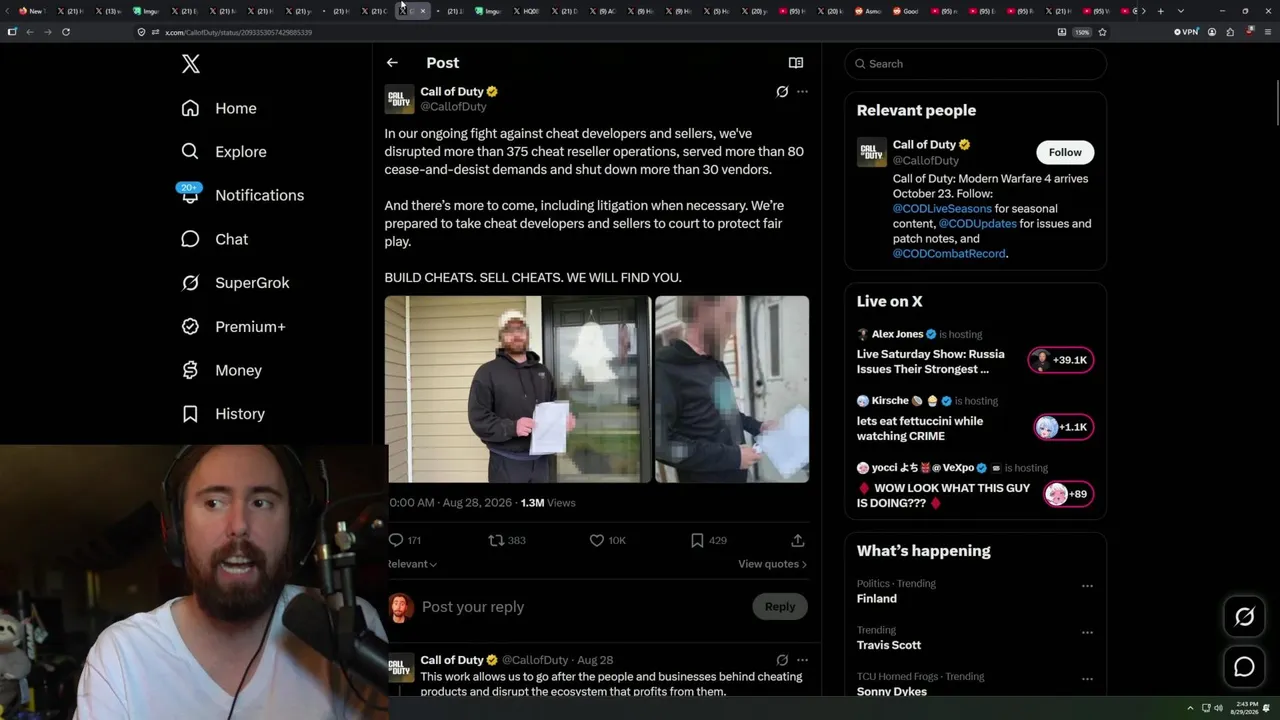This screenshot has height=720, width=1280.
Task: Click the Home house icon
Action: click(190, 108)
